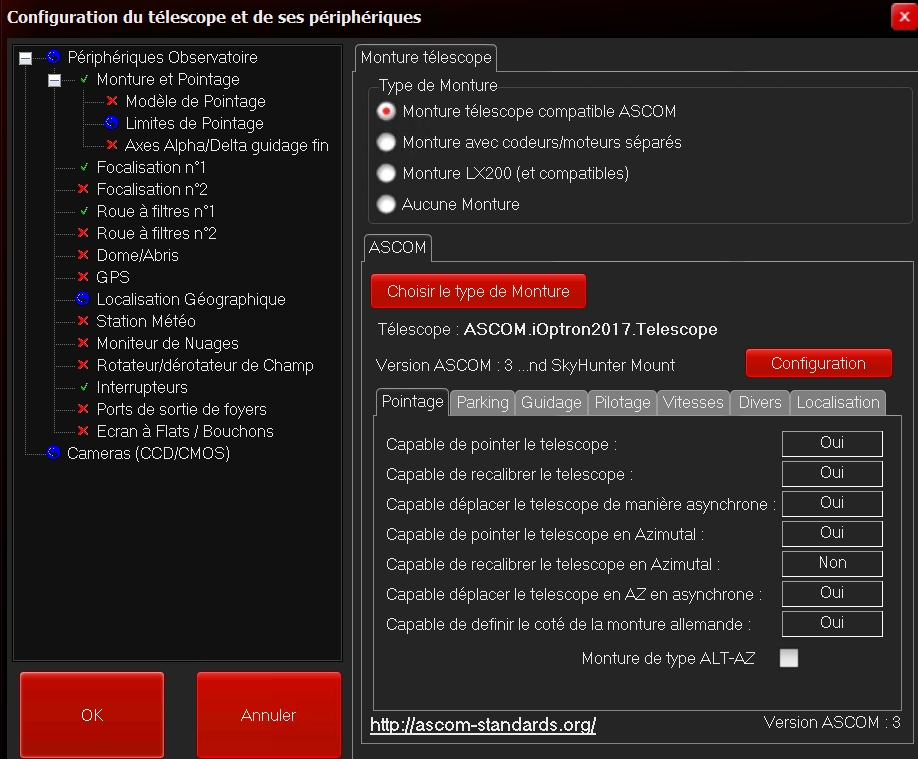Click the red X icon beside Modèle de Pointage
This screenshot has width=918, height=759.
pos(112,101)
